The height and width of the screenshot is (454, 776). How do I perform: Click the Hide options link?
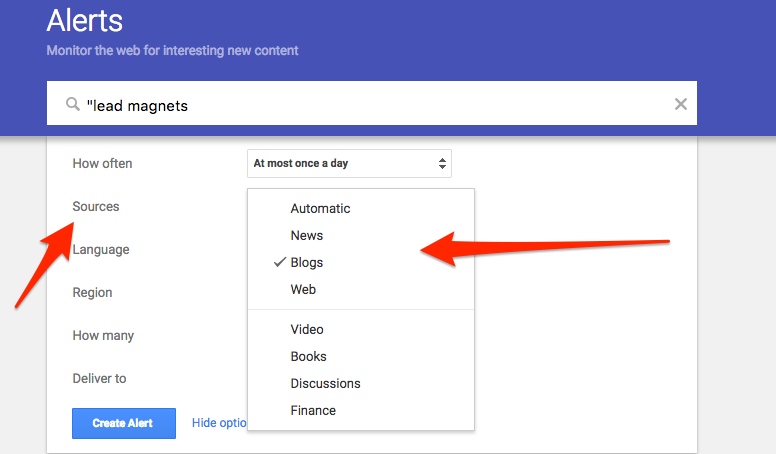pos(219,423)
